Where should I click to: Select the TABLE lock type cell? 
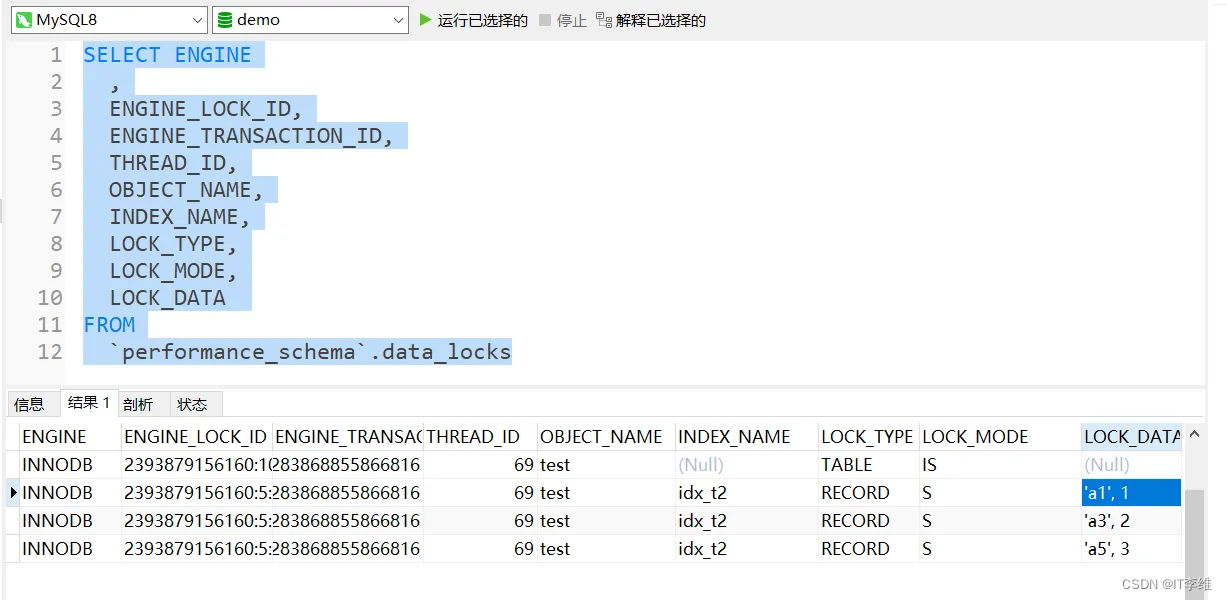pos(869,465)
